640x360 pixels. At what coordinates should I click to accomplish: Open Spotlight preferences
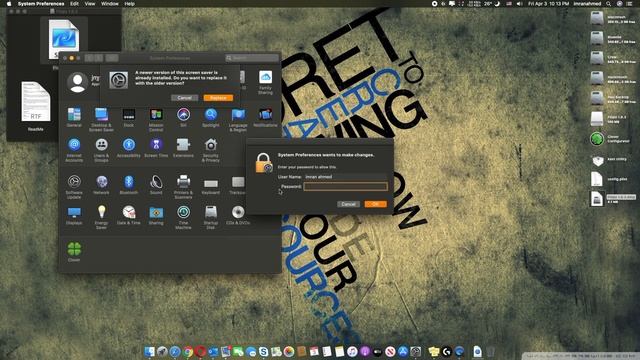coord(211,118)
